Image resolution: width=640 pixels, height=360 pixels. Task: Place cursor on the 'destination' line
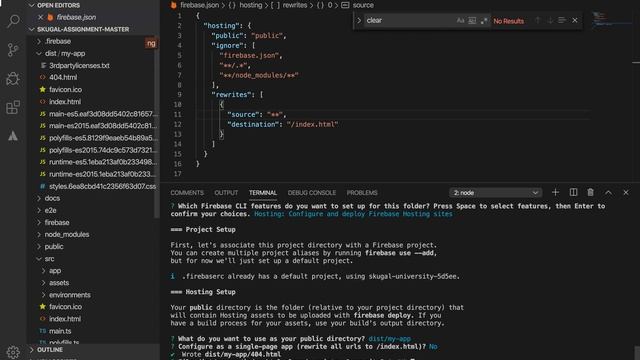click(282, 124)
